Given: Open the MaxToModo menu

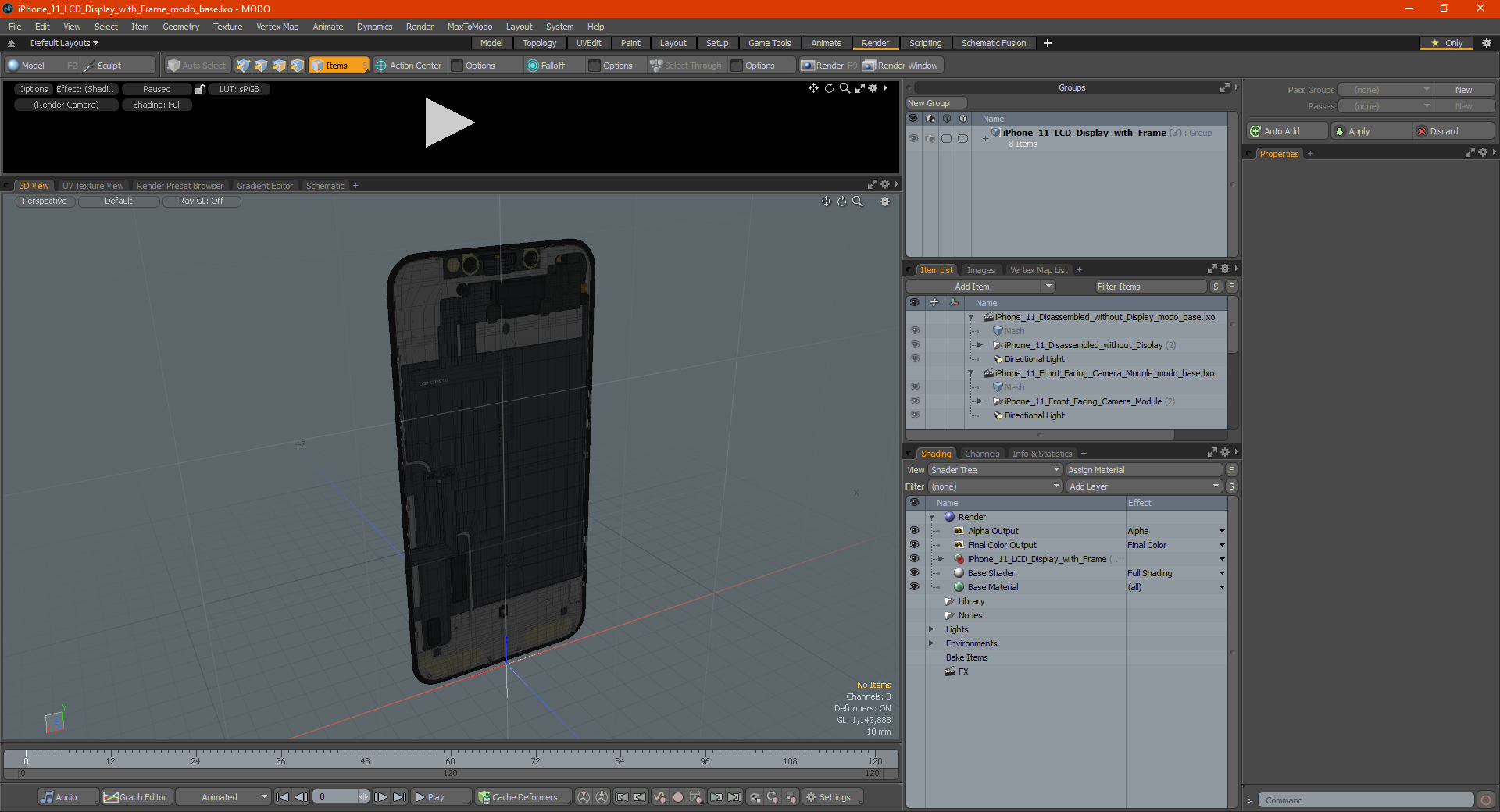Looking at the screenshot, I should coord(470,27).
